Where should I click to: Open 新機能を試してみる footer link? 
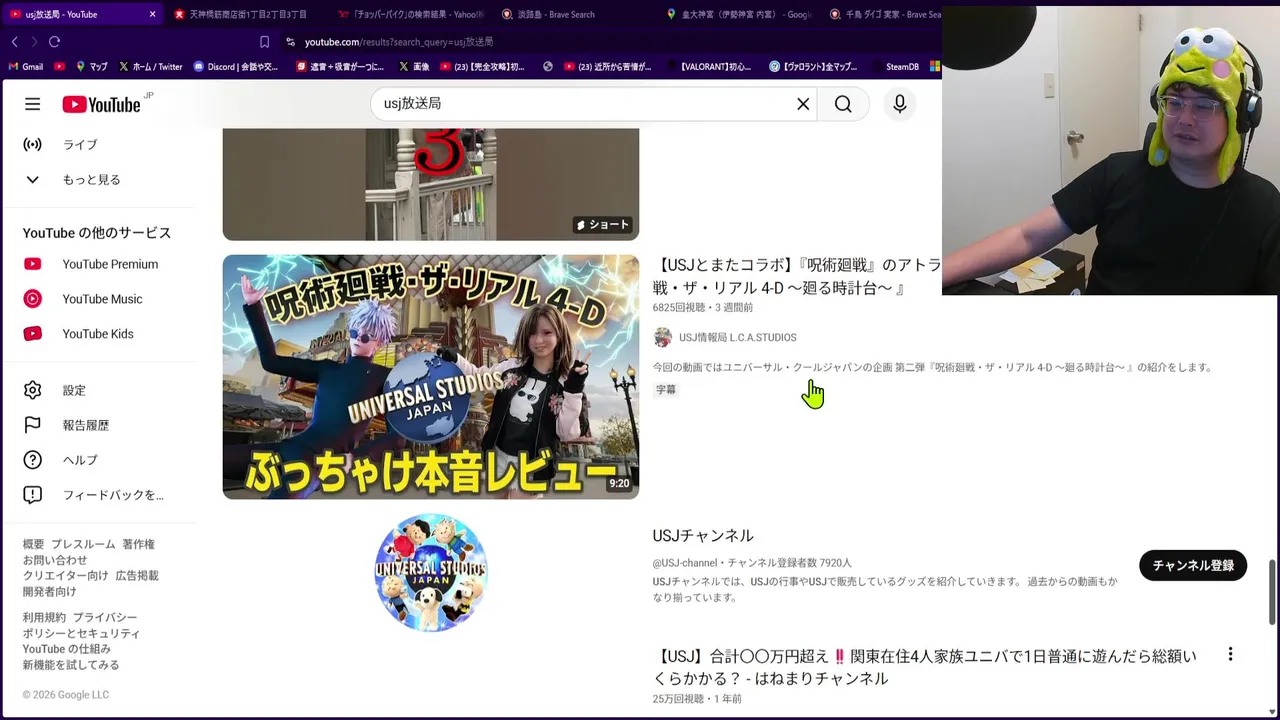pyautogui.click(x=71, y=665)
